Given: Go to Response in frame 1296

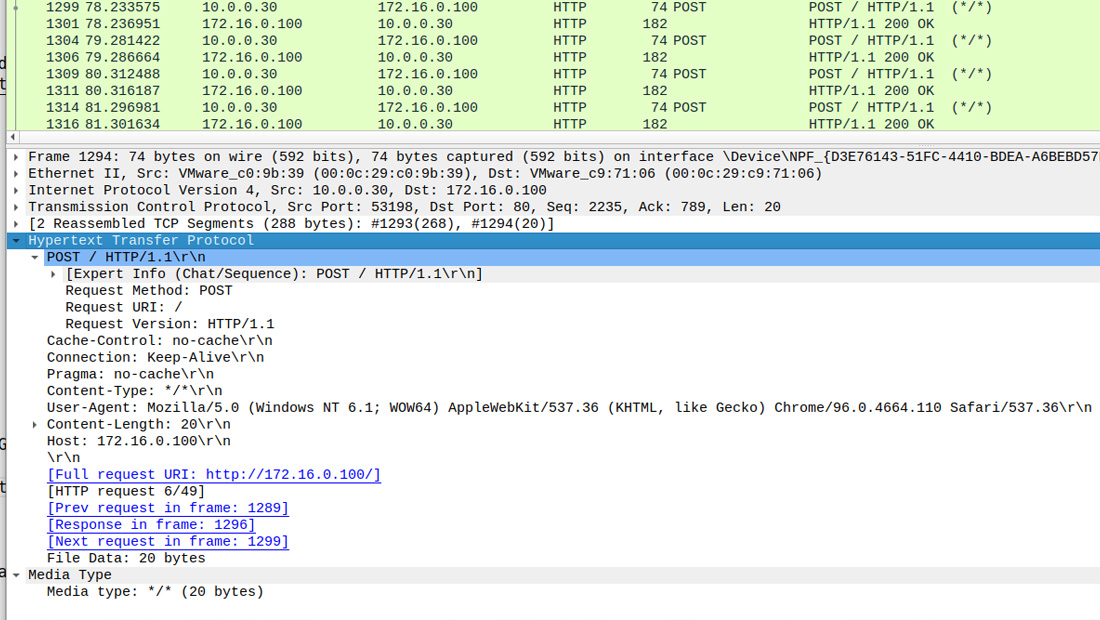Looking at the screenshot, I should (150, 525).
